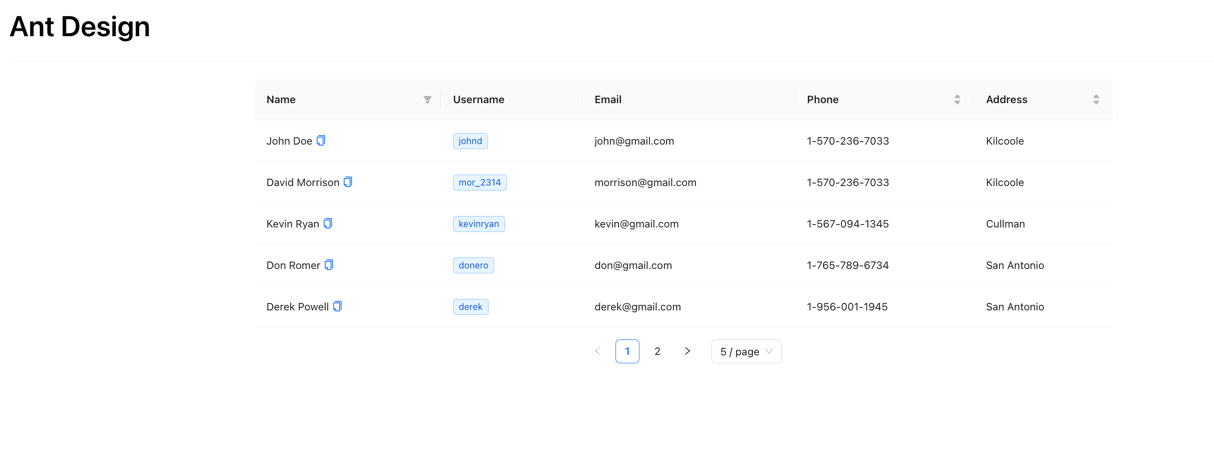Click the kevinryan username tag
Screen dimensions: 1214x449
pos(479,224)
